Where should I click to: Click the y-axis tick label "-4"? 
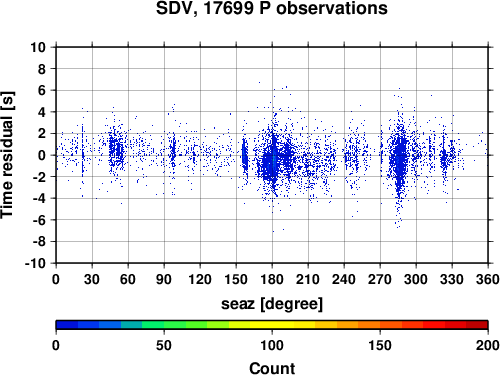39,198
